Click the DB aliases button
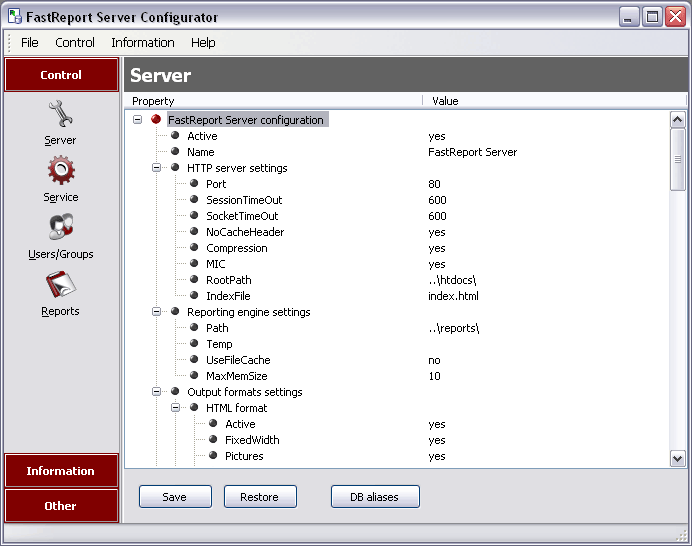 click(375, 497)
